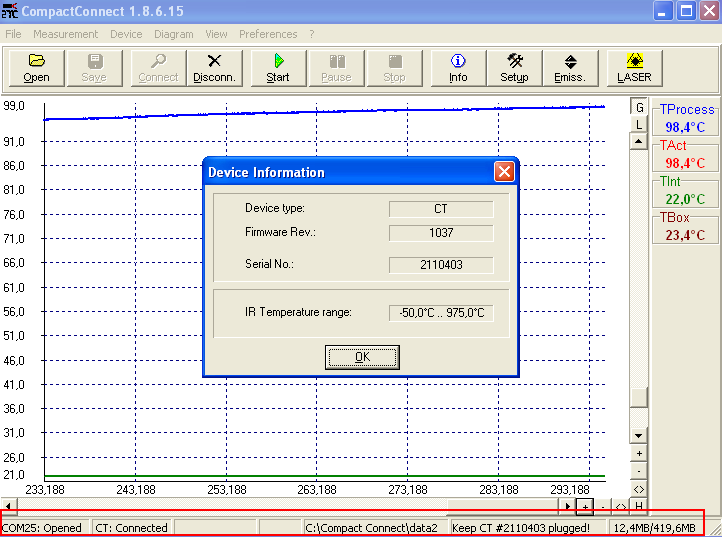The width and height of the screenshot is (722, 537).
Task: Open the Preferences menu
Action: pyautogui.click(x=268, y=34)
